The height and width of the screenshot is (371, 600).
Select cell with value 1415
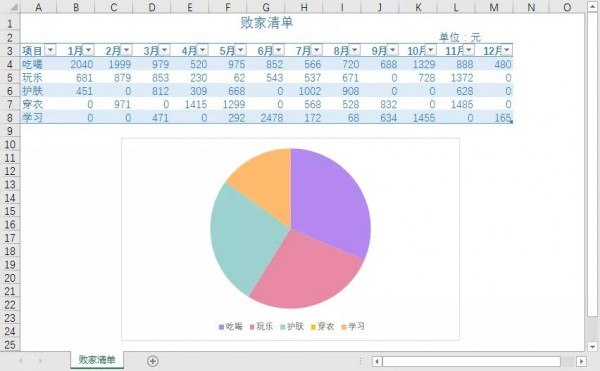(190, 104)
